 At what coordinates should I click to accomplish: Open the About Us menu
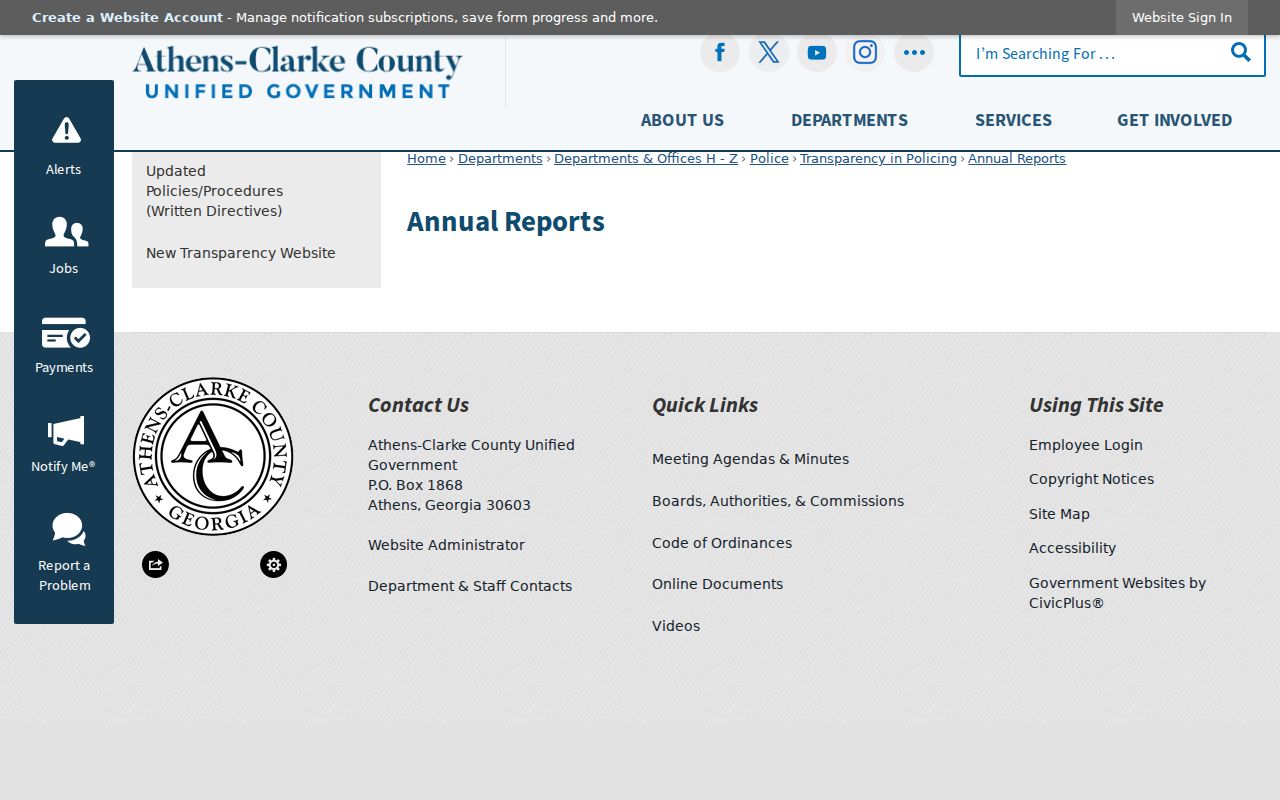(x=682, y=120)
